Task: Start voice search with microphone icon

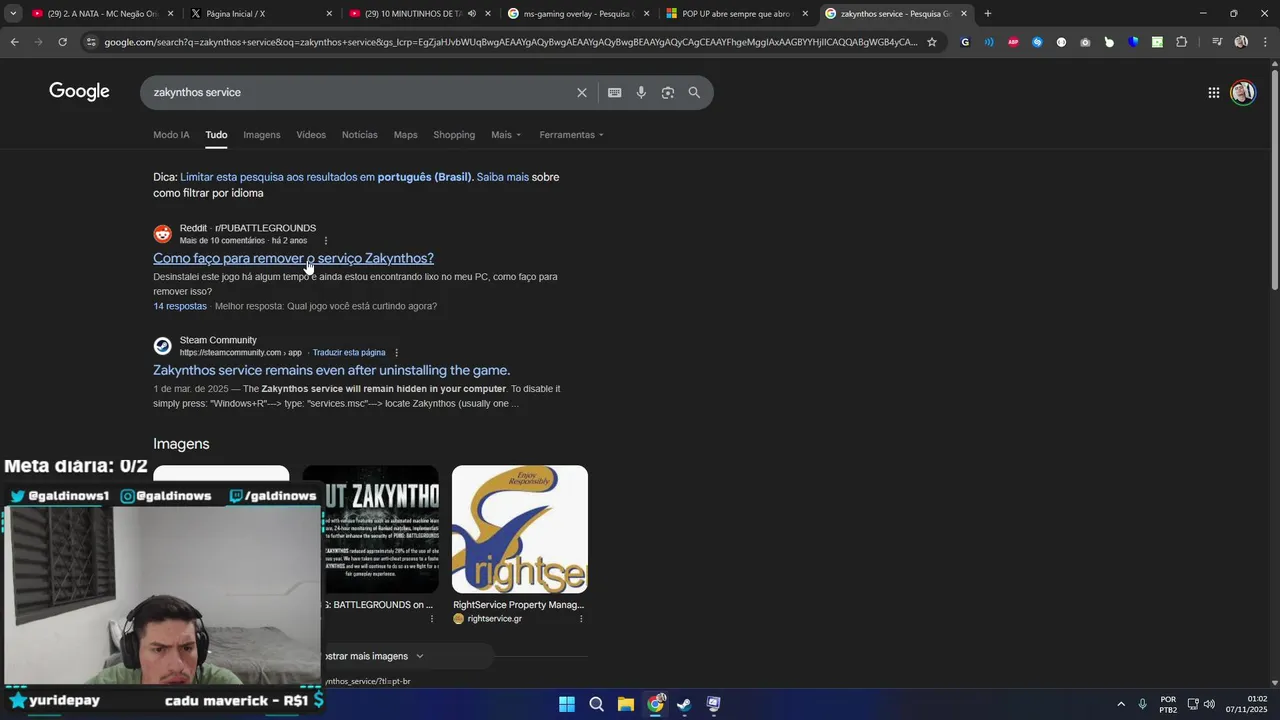Action: (x=641, y=92)
